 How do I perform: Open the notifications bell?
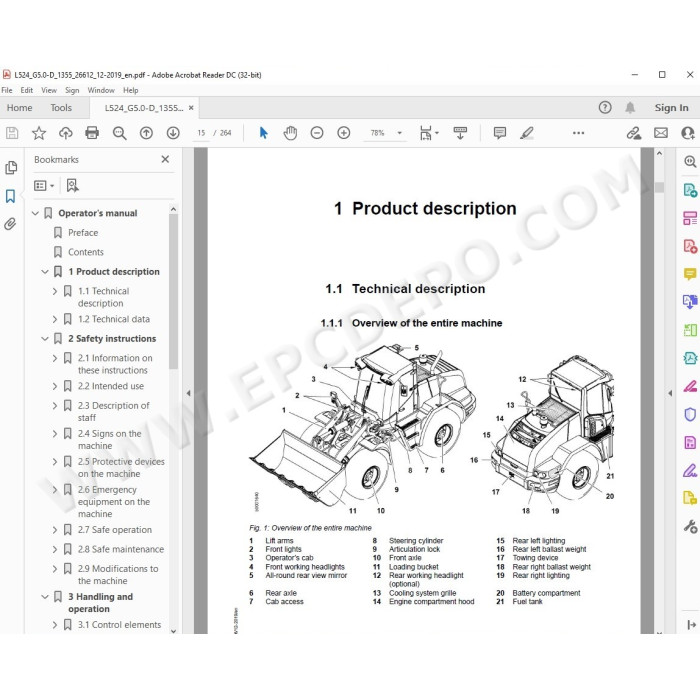pos(630,108)
